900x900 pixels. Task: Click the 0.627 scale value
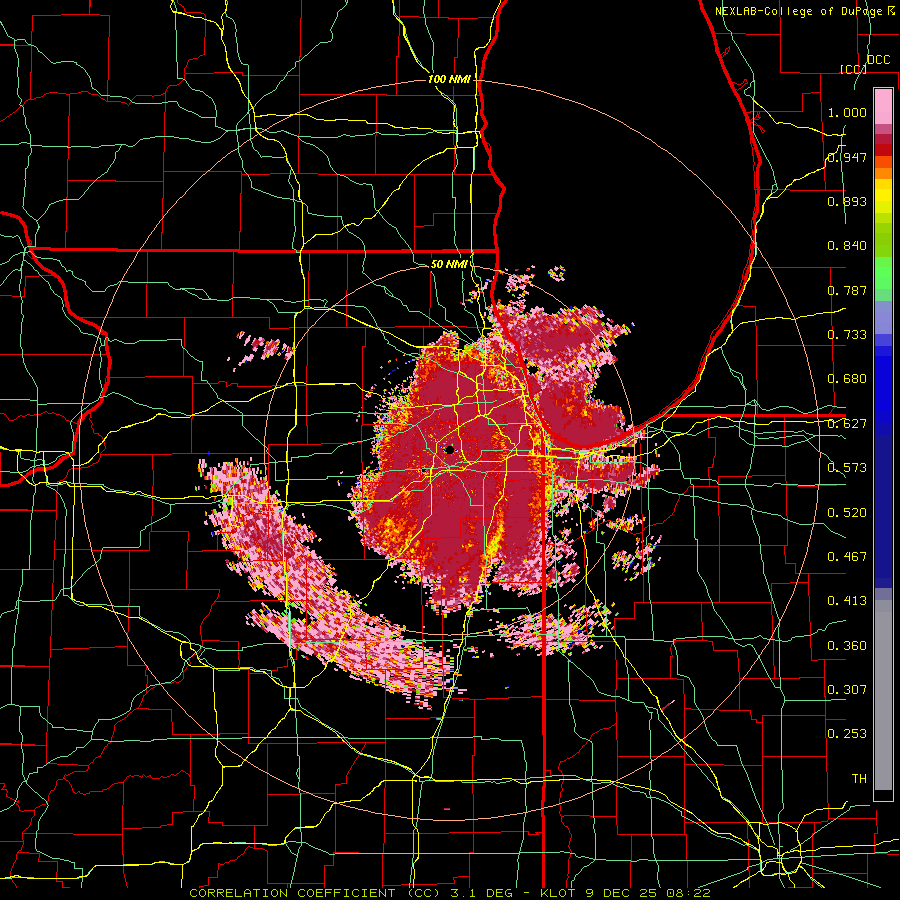847,424
